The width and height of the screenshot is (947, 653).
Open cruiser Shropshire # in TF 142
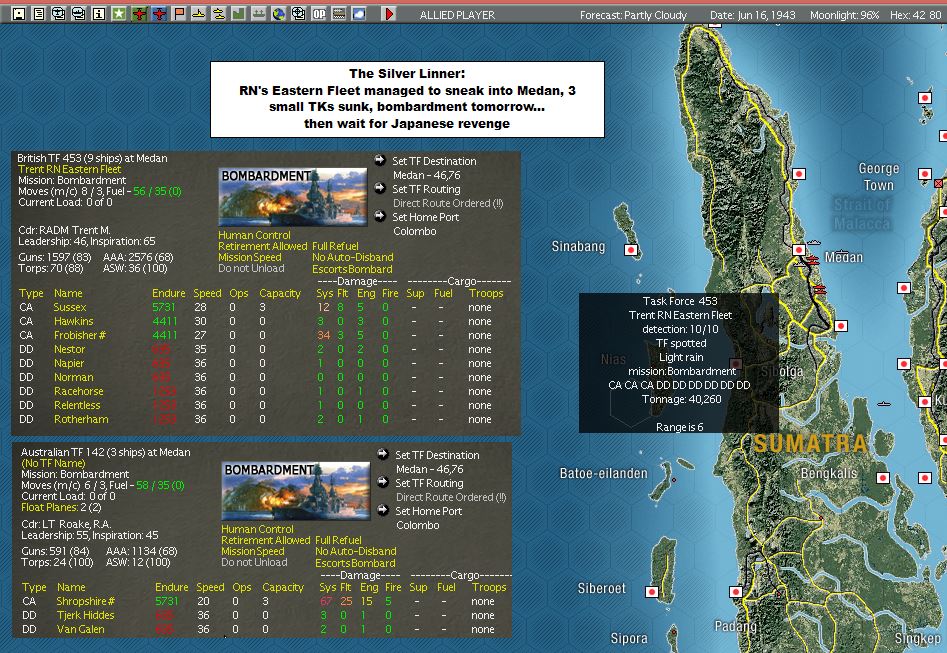(x=85, y=601)
